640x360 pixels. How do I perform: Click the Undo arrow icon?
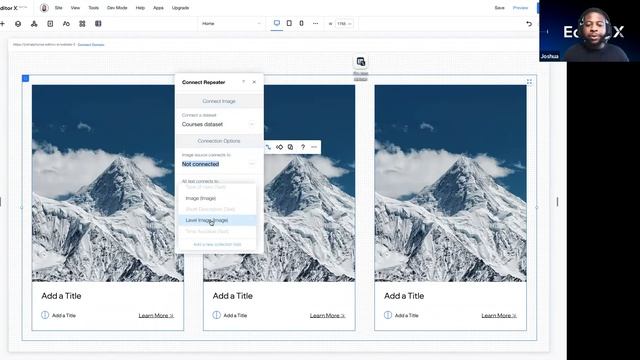point(529,24)
